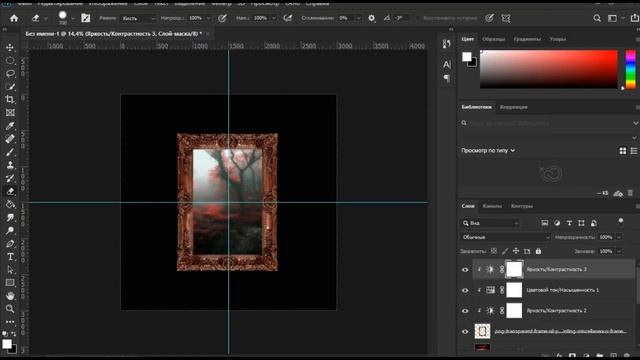Select the Eyedropper tool

(10, 126)
